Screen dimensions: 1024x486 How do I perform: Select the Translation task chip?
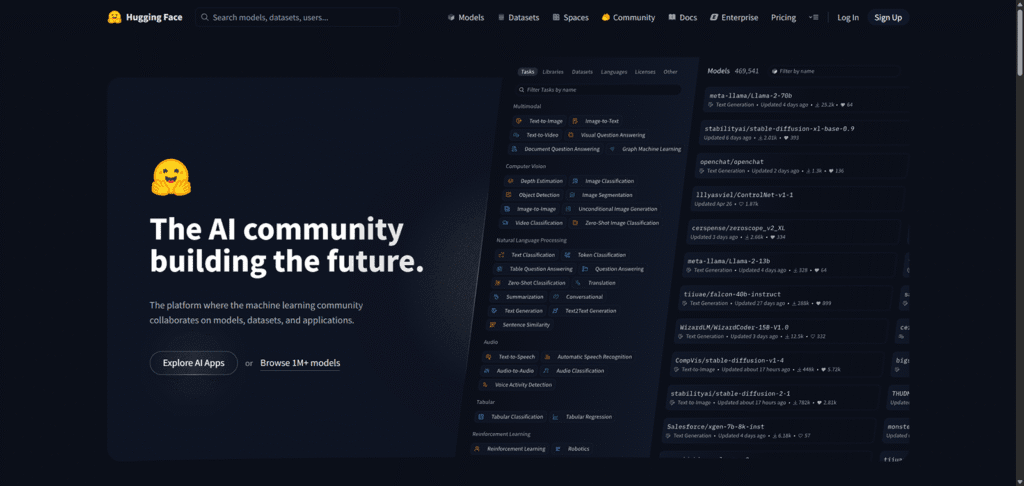click(595, 283)
